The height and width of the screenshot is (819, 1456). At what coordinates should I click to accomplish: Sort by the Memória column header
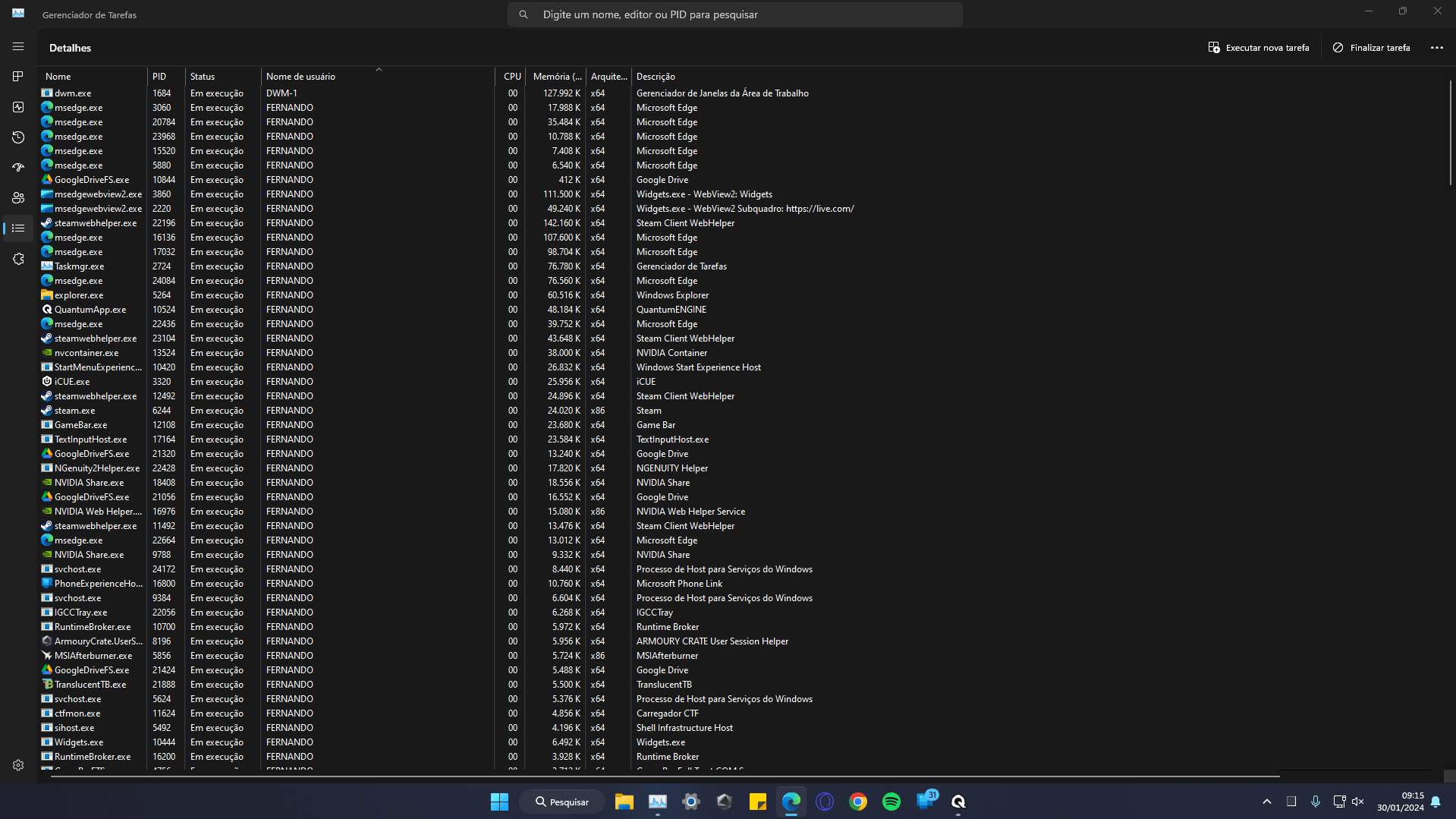click(x=556, y=77)
